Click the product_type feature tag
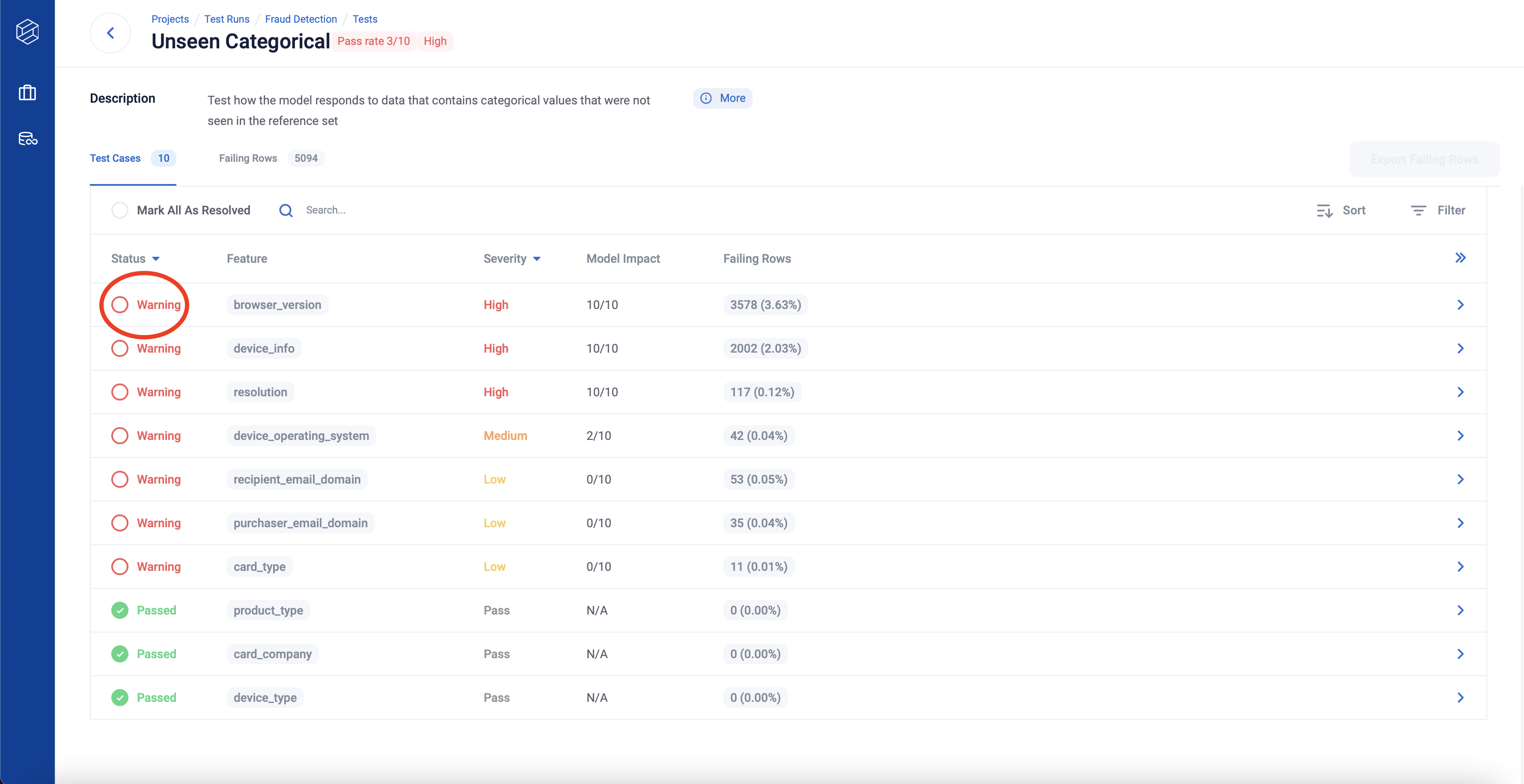1524x784 pixels. coord(268,610)
